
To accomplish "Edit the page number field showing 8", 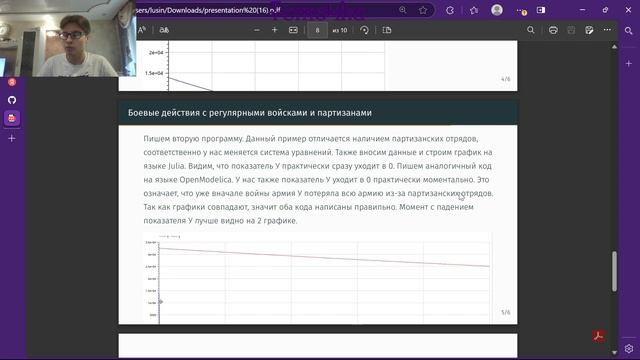I will click(x=317, y=30).
